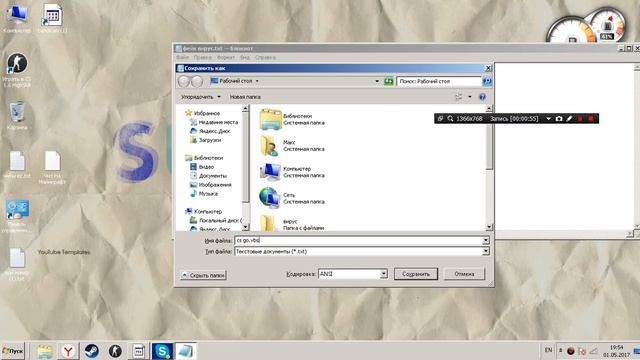Open the Файл menu in Notepad

click(x=182, y=58)
